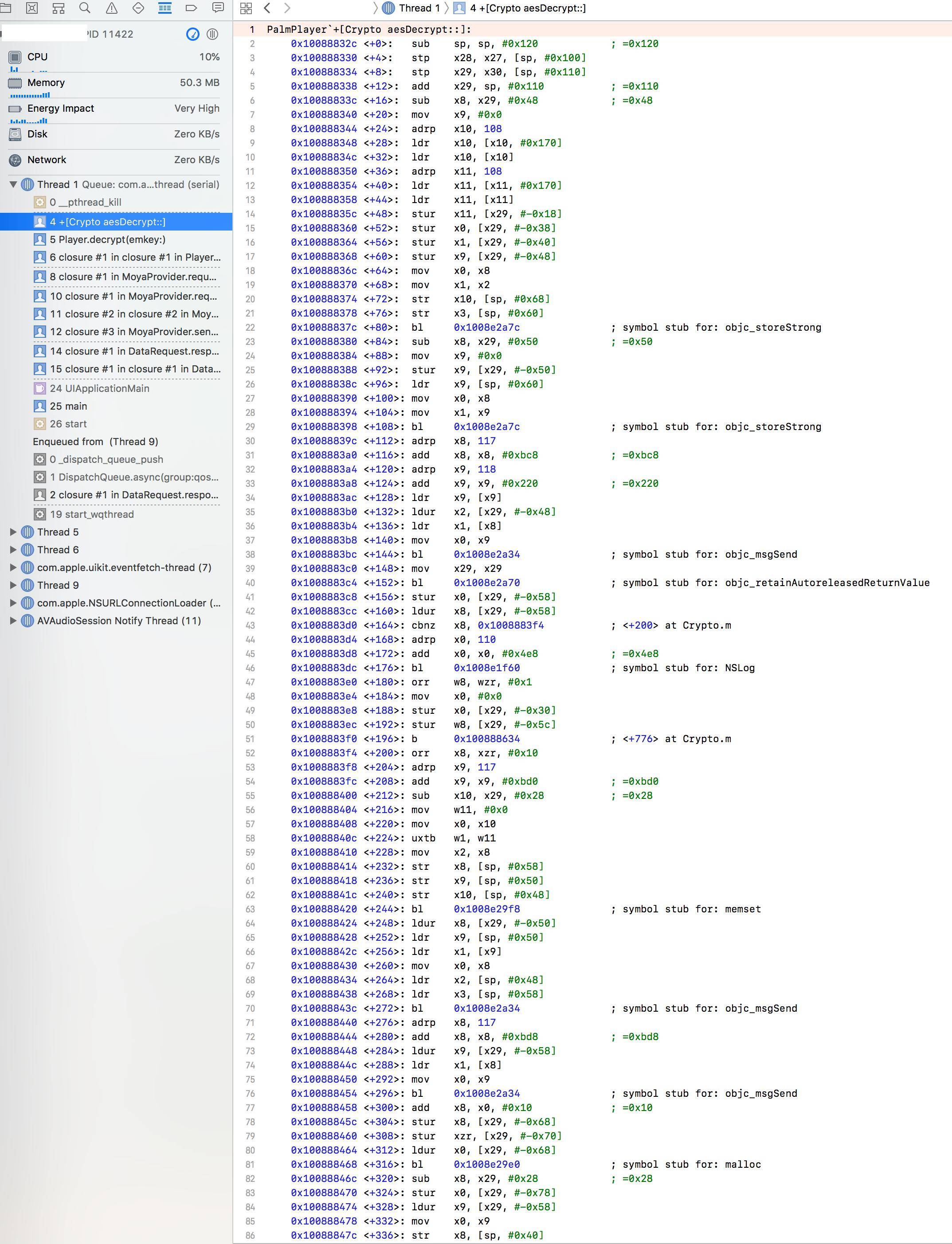Go back in editor history

click(267, 8)
